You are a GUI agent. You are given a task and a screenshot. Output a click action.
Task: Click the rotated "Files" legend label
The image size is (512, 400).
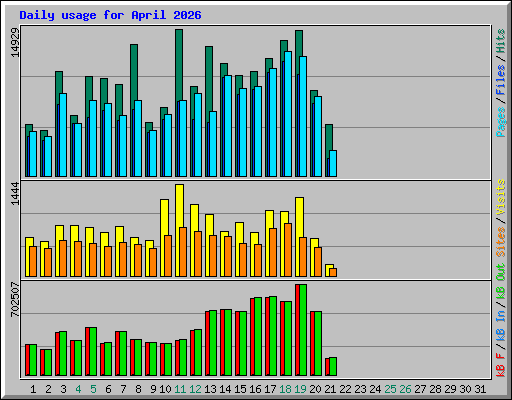click(501, 80)
